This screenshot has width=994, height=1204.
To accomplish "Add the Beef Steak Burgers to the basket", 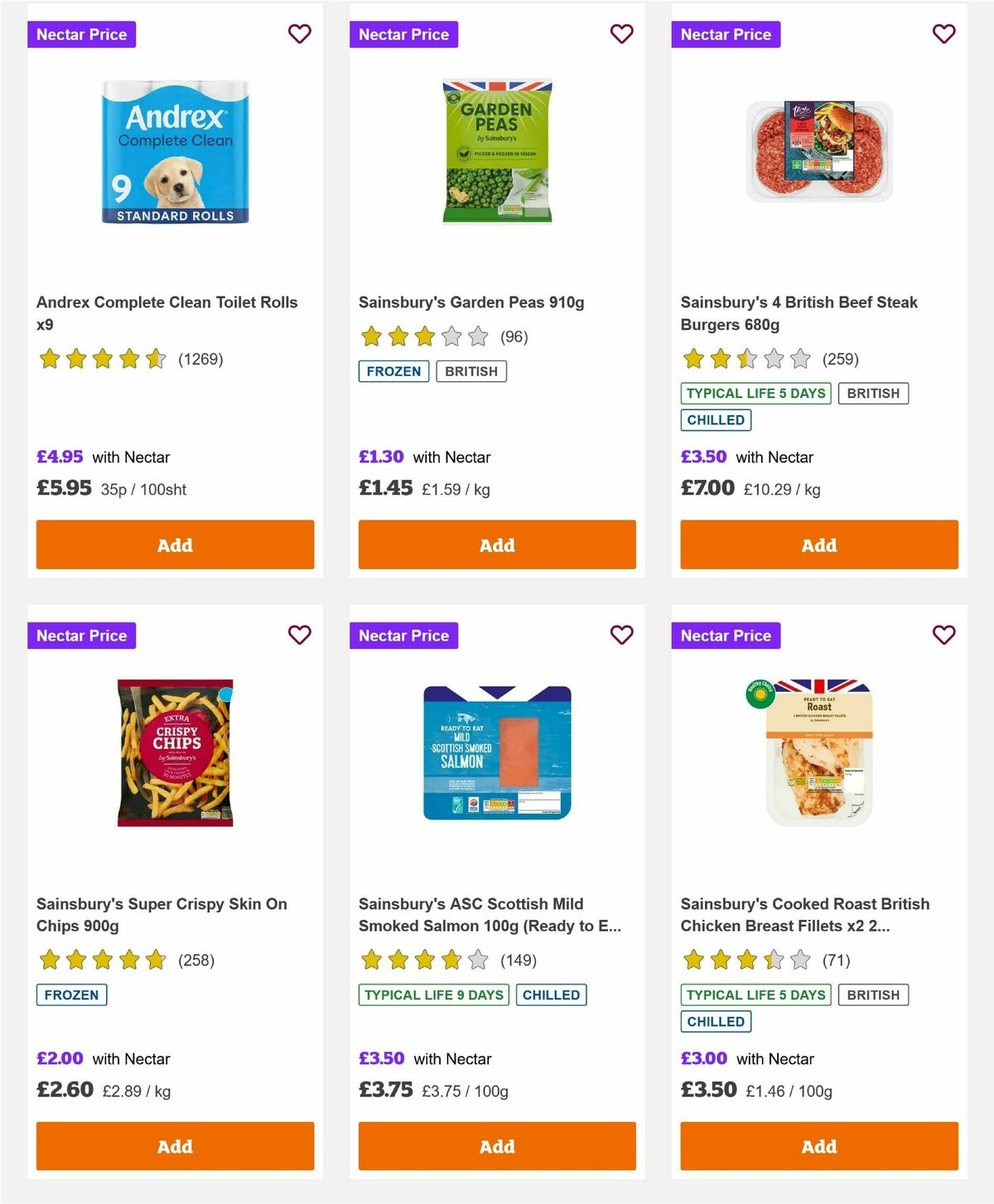I will (818, 544).
